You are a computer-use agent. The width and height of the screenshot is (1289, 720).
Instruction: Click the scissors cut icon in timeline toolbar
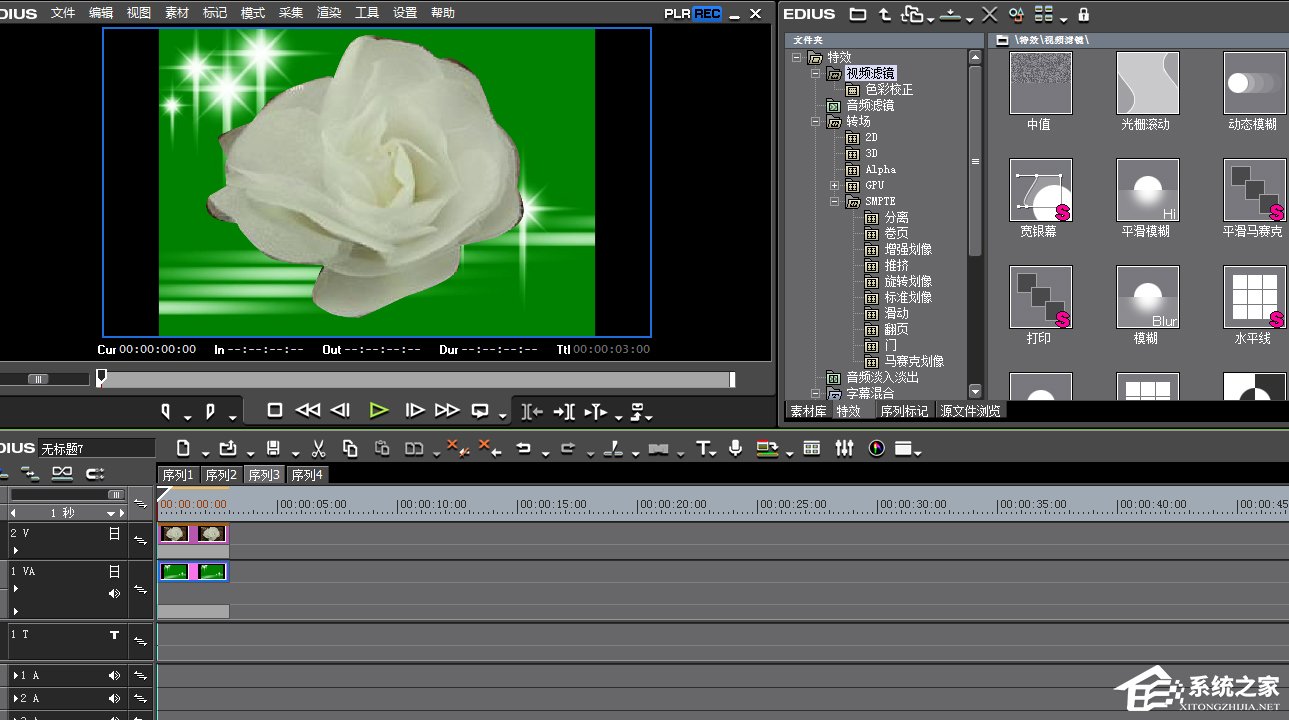point(319,449)
